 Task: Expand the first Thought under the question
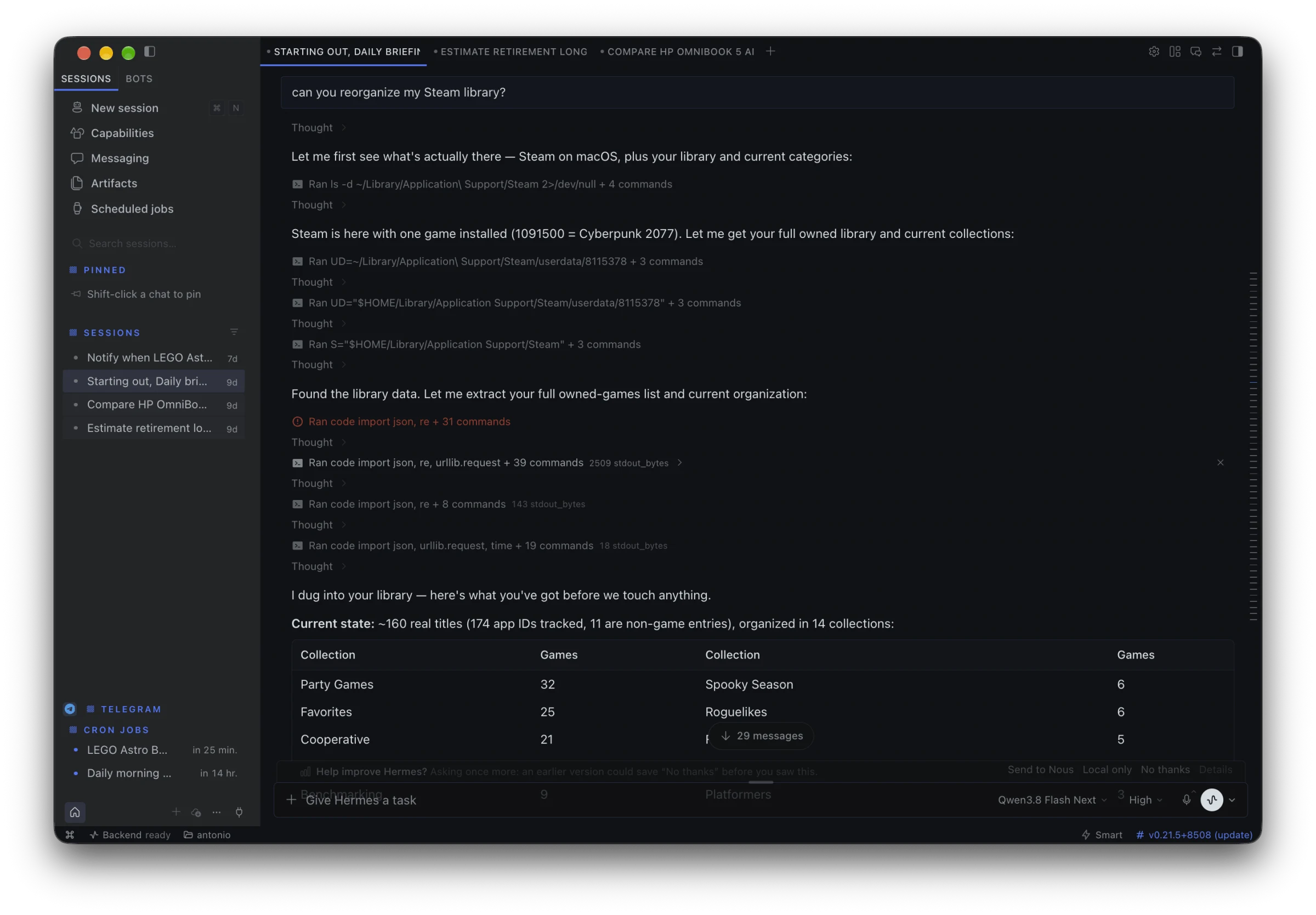tap(319, 128)
